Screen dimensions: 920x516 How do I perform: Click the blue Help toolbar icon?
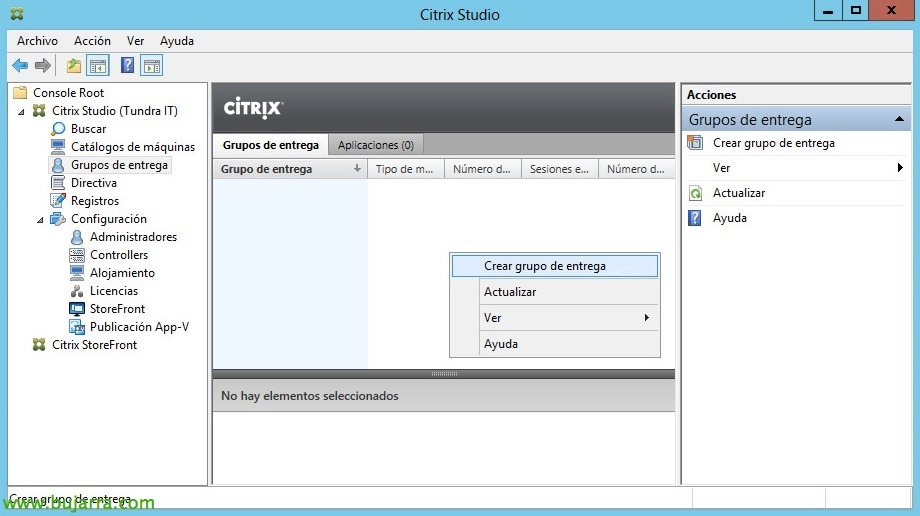click(127, 65)
